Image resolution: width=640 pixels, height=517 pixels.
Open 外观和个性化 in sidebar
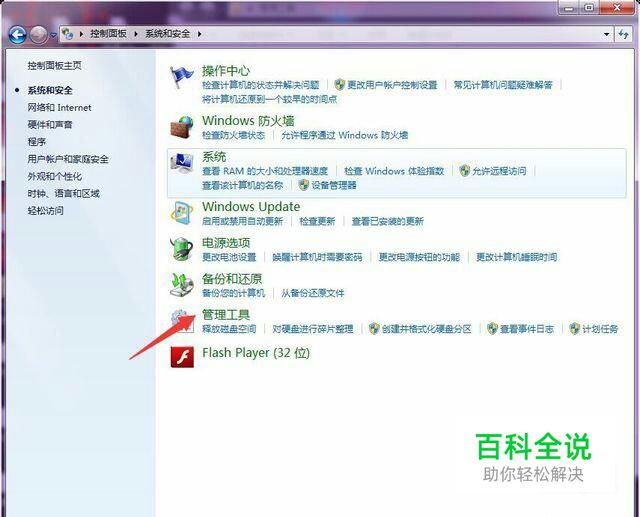pos(55,176)
